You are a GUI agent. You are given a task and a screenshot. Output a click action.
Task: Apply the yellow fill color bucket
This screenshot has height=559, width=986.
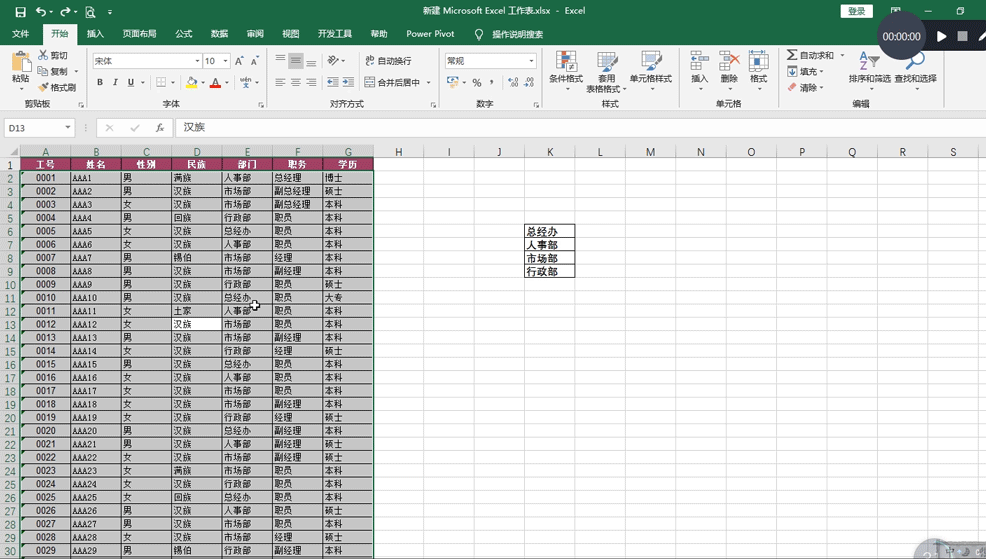tap(192, 82)
